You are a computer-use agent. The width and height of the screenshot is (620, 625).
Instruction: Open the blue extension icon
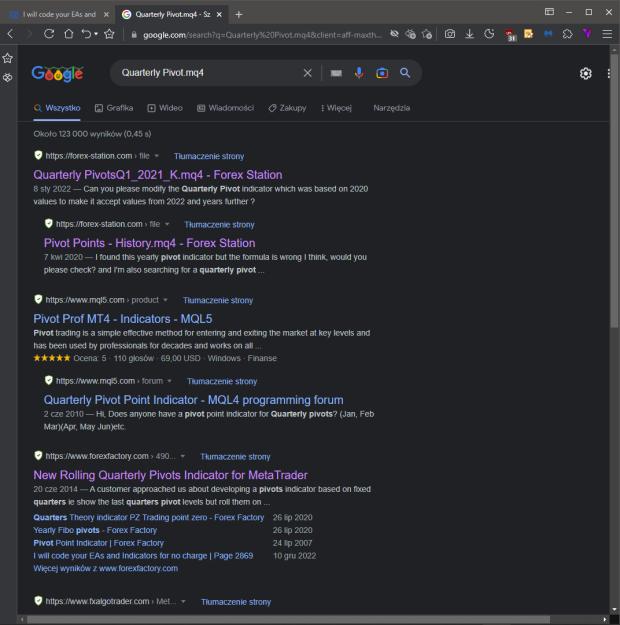pyautogui.click(x=548, y=34)
